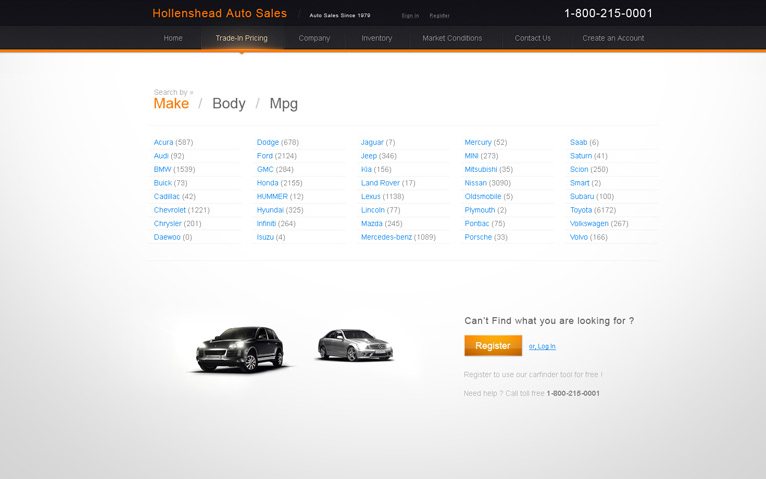The image size is (766, 479).
Task: Click the 'or, Log In' link
Action: tap(542, 346)
